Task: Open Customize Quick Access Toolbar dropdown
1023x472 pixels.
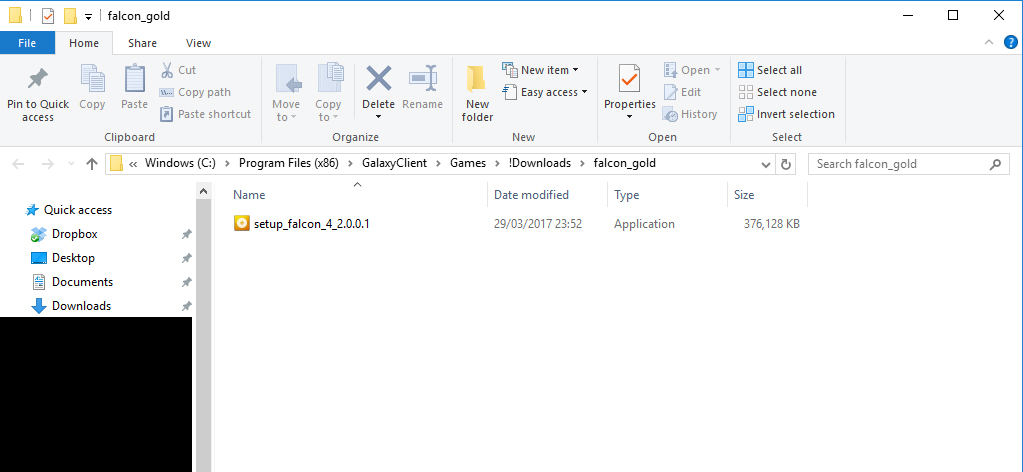Action: pos(88,17)
